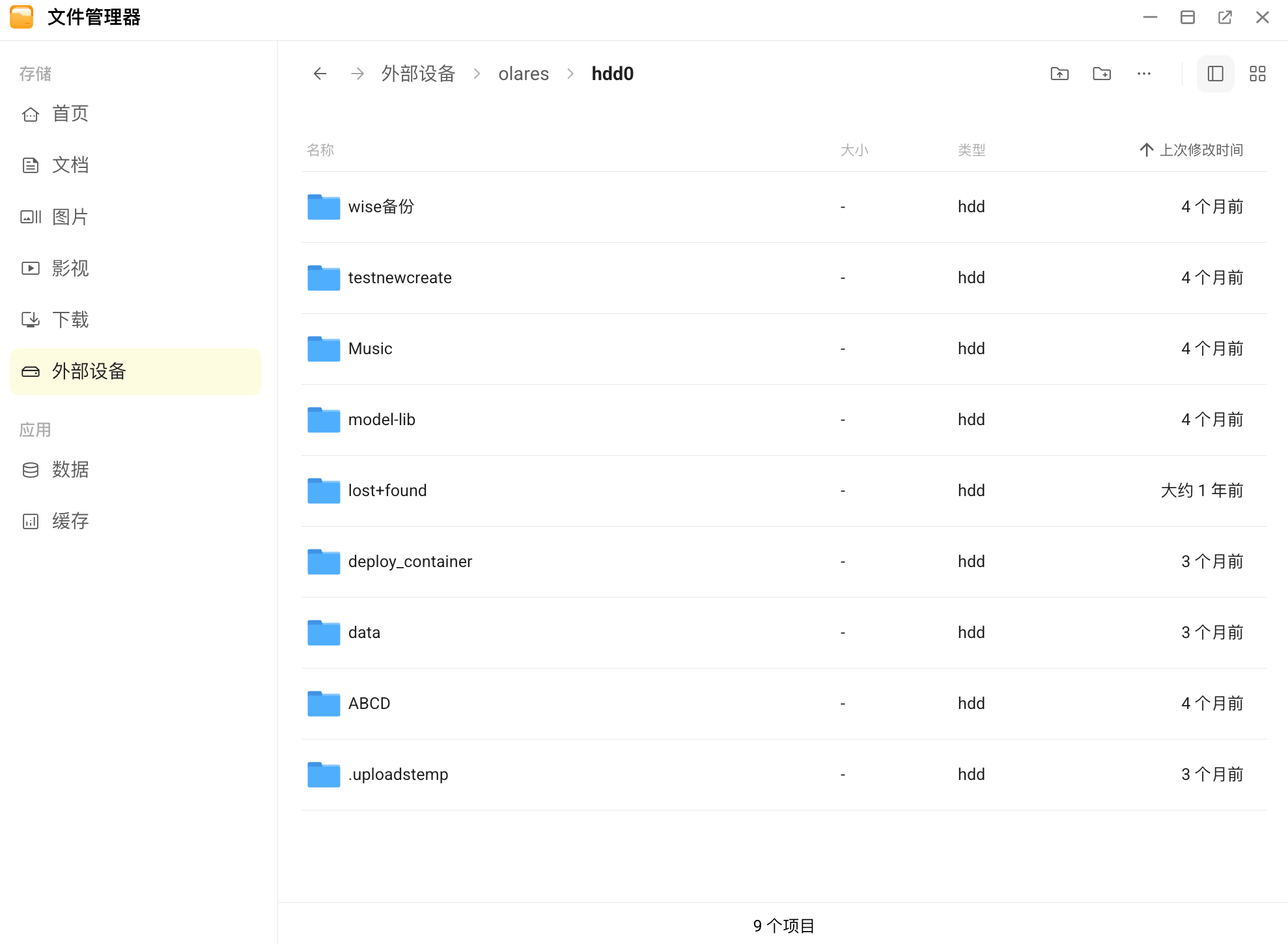The width and height of the screenshot is (1288, 944).
Task: Toggle the list view layout button
Action: pos(1215,74)
